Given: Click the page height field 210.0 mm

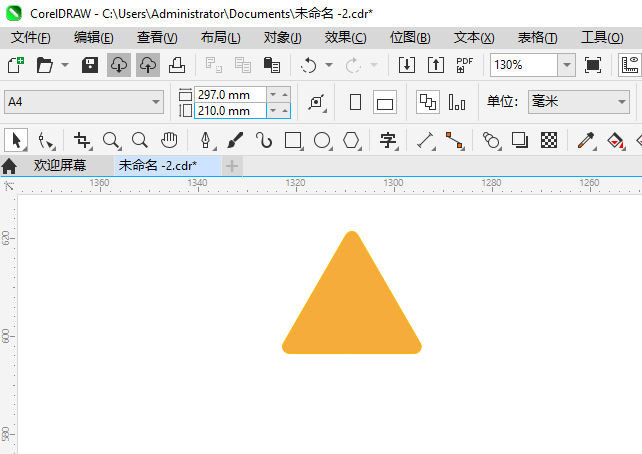Looking at the screenshot, I should coord(231,111).
